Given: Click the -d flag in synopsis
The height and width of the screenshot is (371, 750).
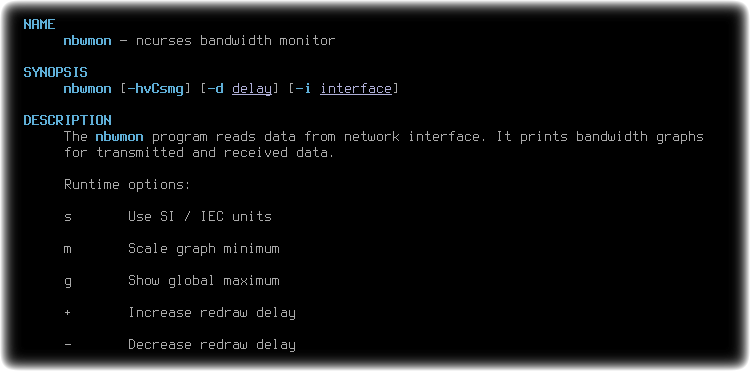Looking at the screenshot, I should pos(216,88).
